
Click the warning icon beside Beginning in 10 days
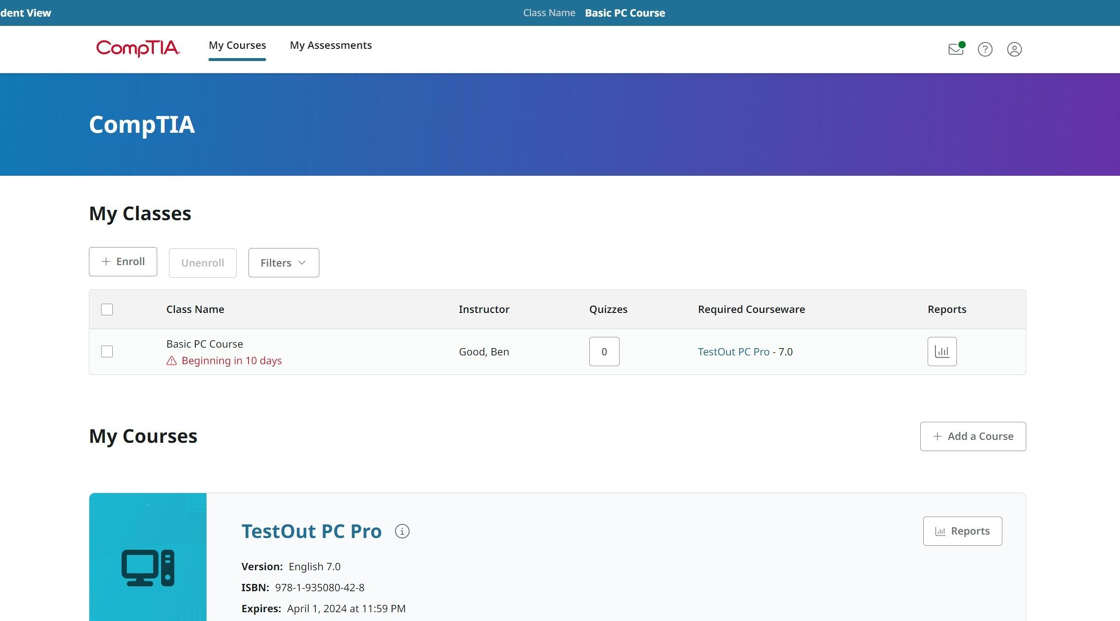tap(172, 361)
